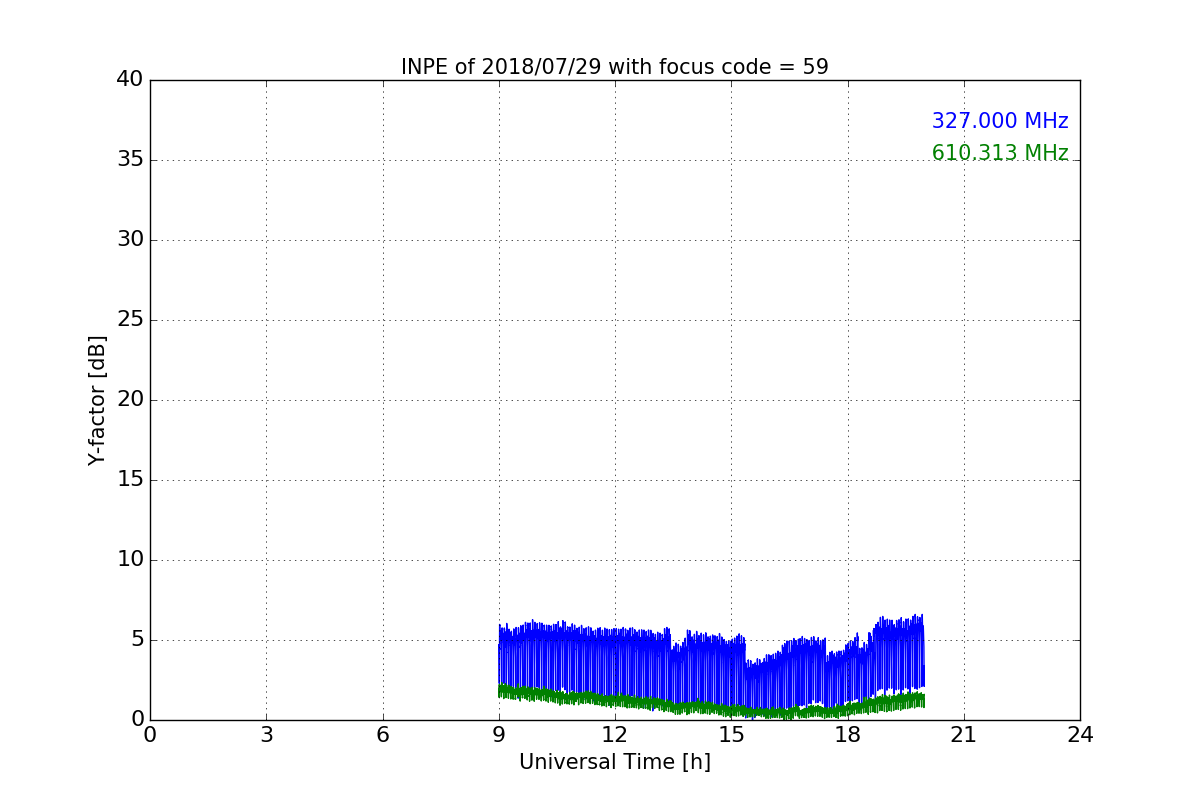Click the y-axis tick label '15'
The height and width of the screenshot is (800, 1200).
pos(130,480)
